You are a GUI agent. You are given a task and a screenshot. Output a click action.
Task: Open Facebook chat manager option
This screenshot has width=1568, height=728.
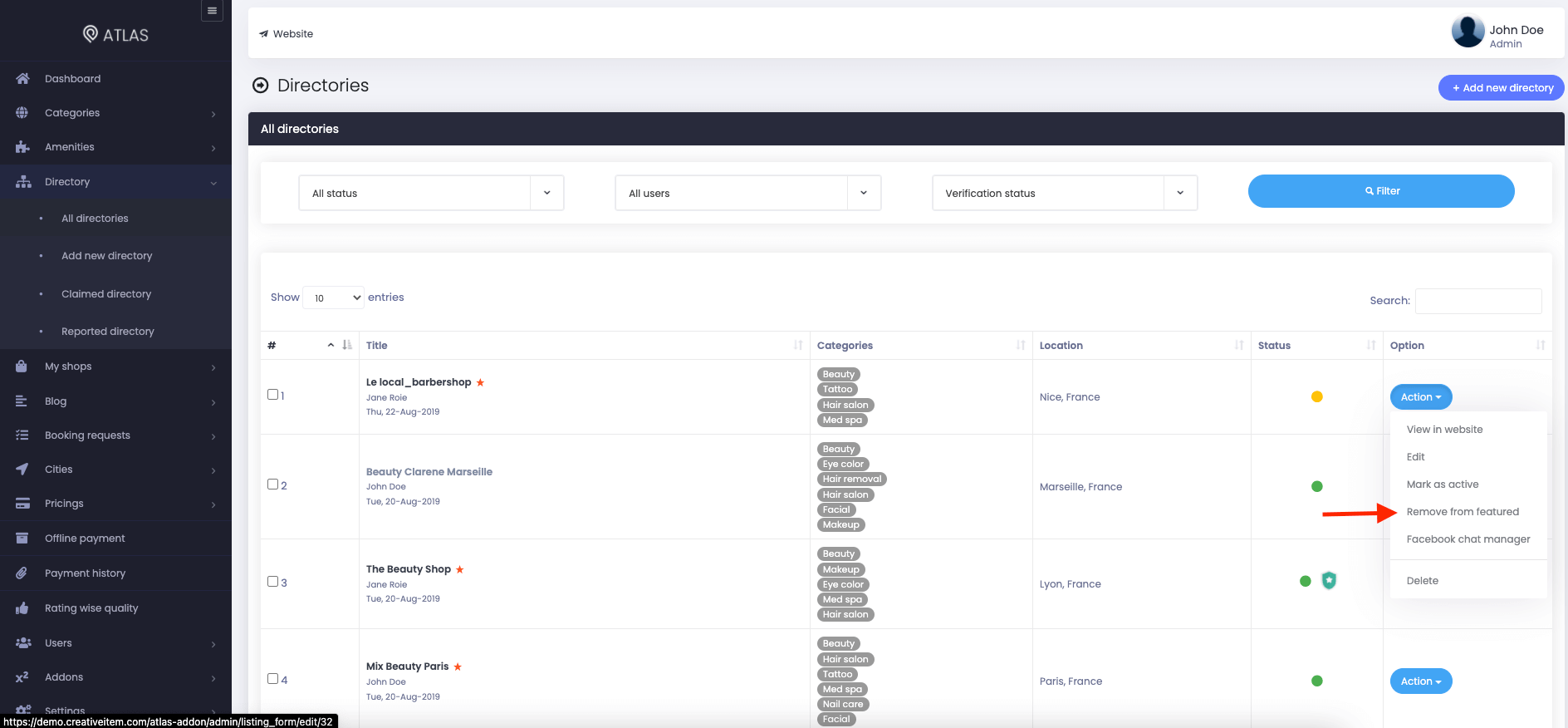[x=1468, y=539]
